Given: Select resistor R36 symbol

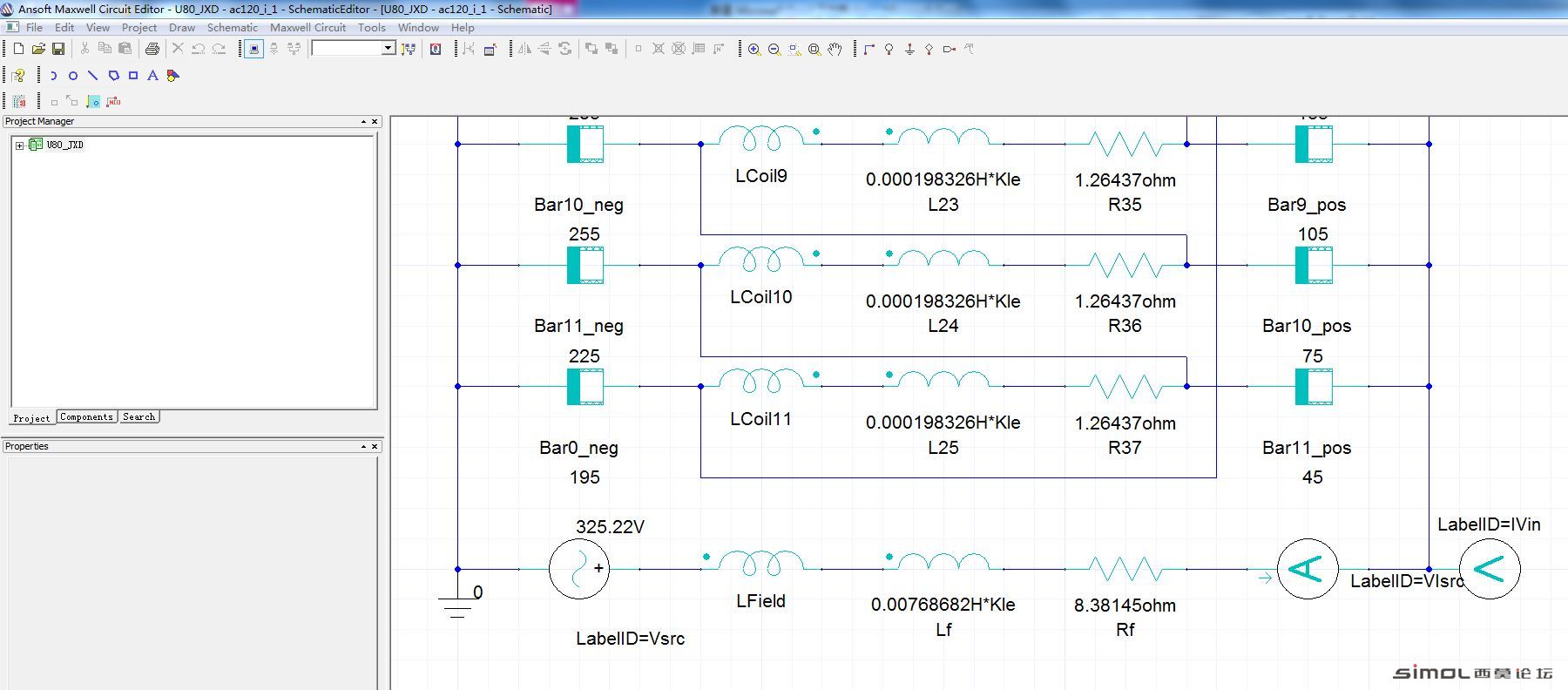Looking at the screenshot, I should click(x=1125, y=265).
